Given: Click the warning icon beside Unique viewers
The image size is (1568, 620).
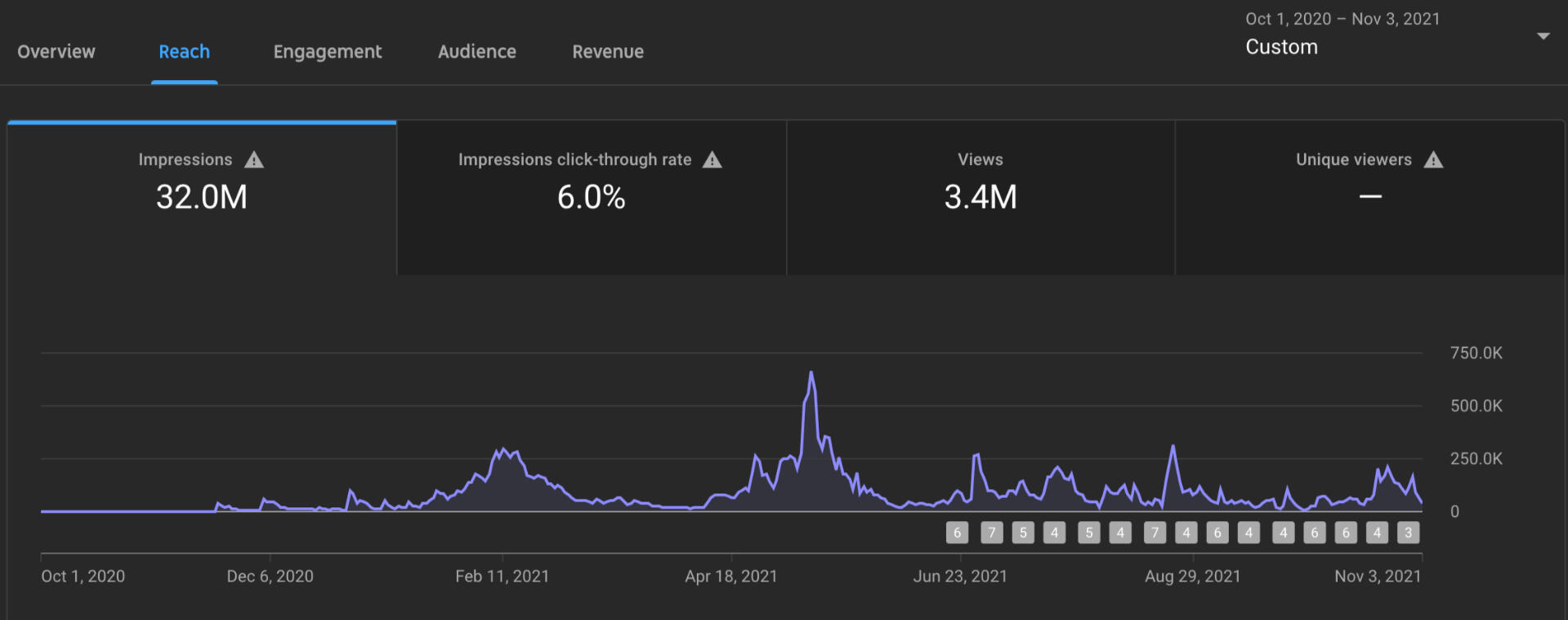Looking at the screenshot, I should 1433,160.
